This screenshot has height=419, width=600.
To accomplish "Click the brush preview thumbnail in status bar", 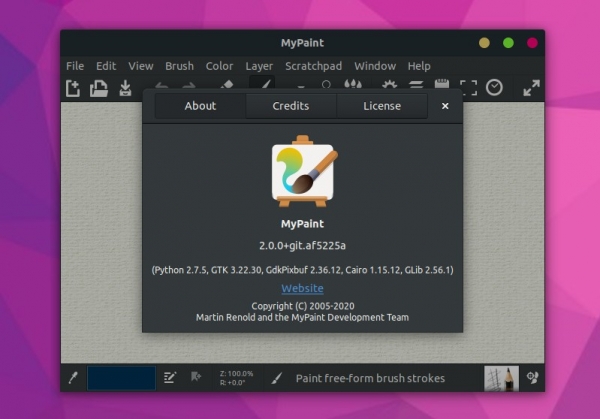I will click(x=501, y=378).
